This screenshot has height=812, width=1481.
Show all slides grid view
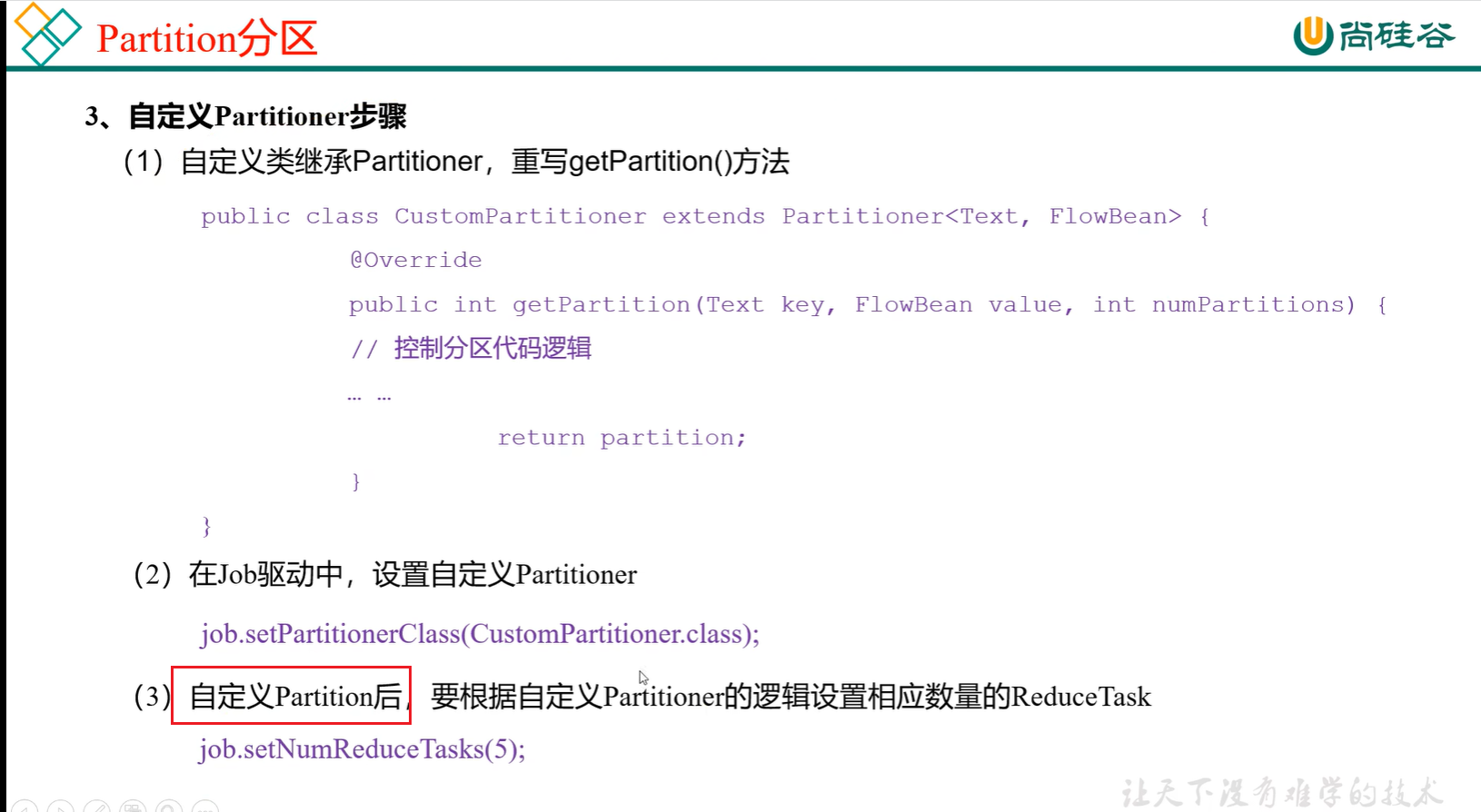coord(133,807)
